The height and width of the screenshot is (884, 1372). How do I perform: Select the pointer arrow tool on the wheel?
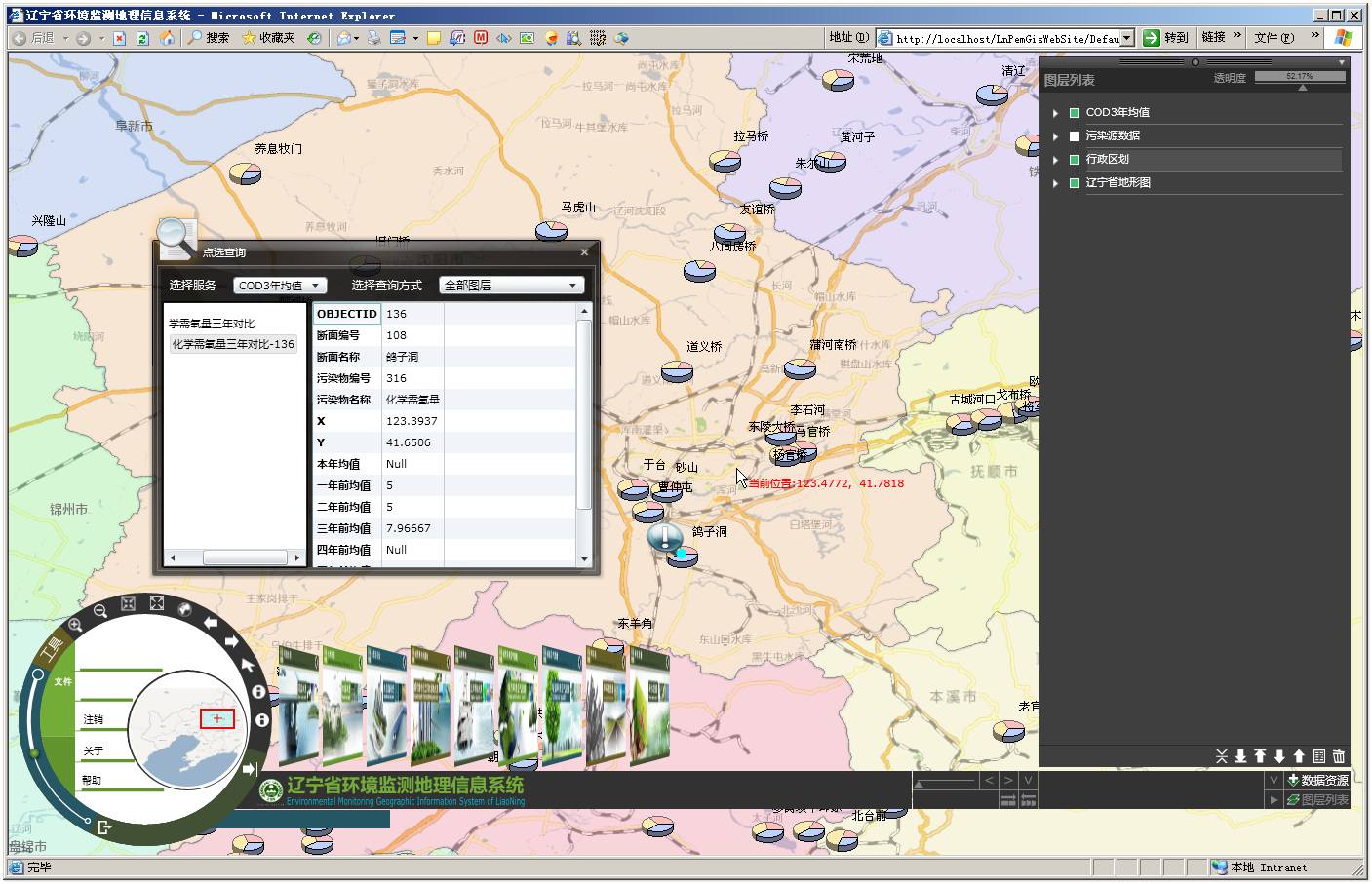click(x=248, y=665)
